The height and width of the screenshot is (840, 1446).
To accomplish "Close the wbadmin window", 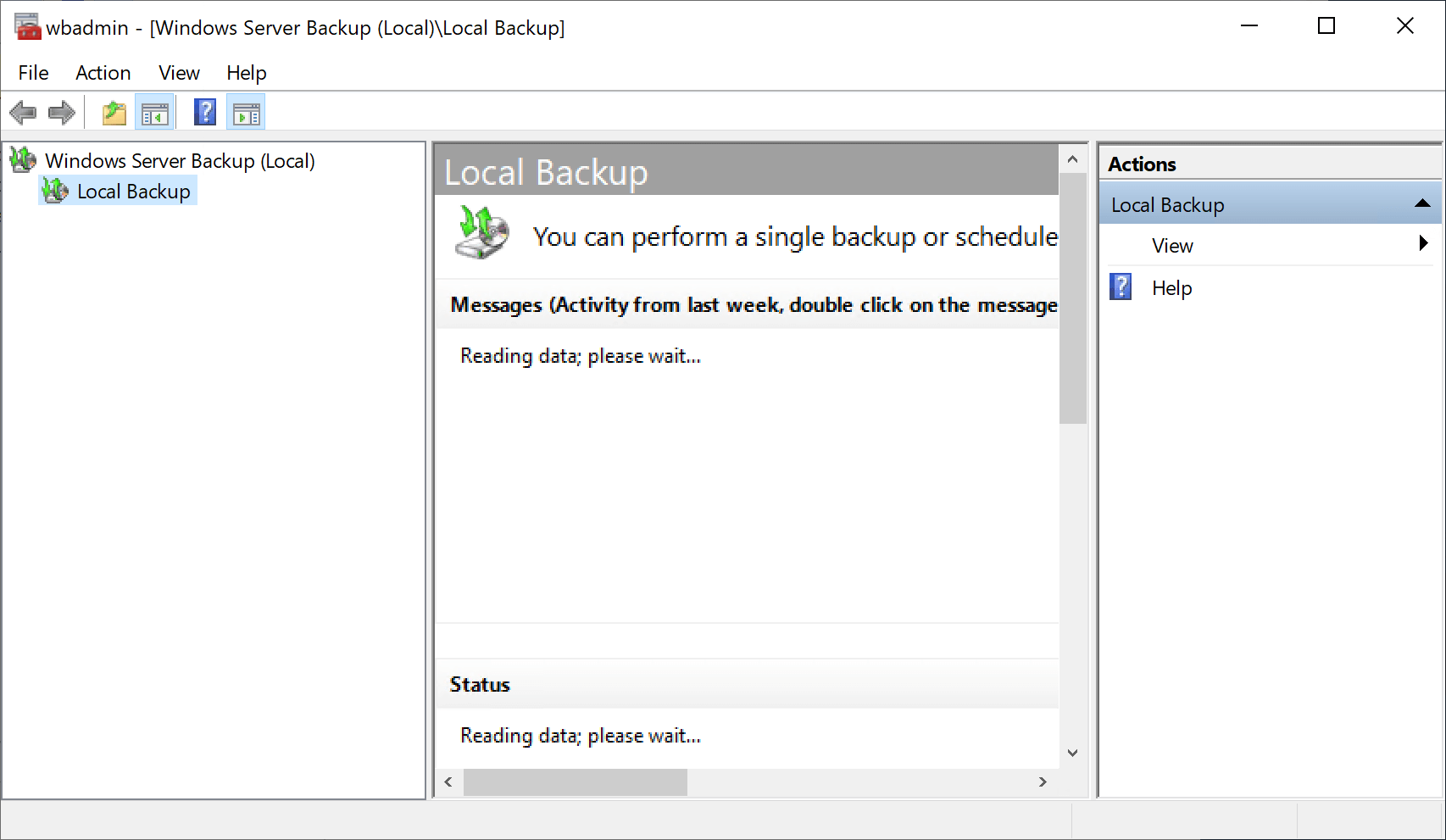I will [x=1404, y=26].
